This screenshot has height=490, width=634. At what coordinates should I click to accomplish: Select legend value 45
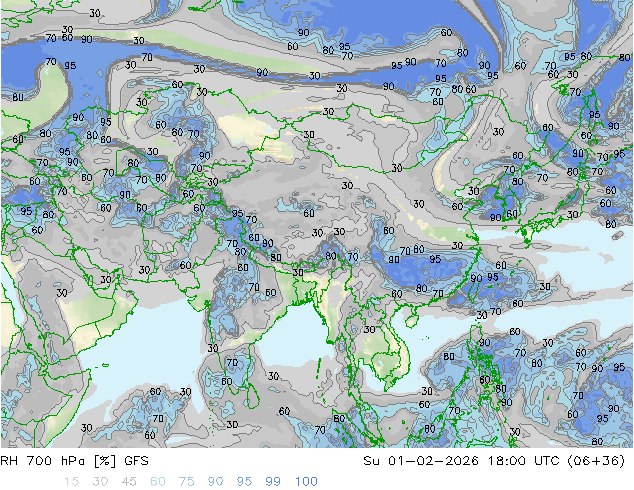coord(129,482)
